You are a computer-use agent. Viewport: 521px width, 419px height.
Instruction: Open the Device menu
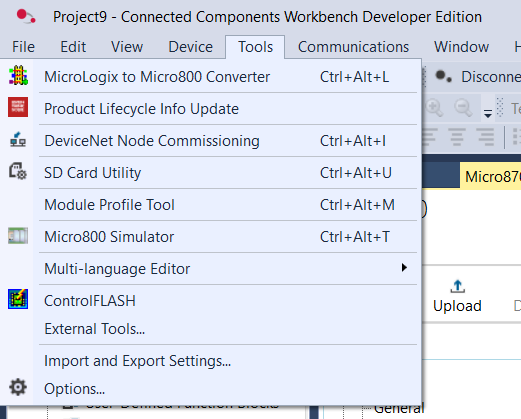(x=190, y=47)
